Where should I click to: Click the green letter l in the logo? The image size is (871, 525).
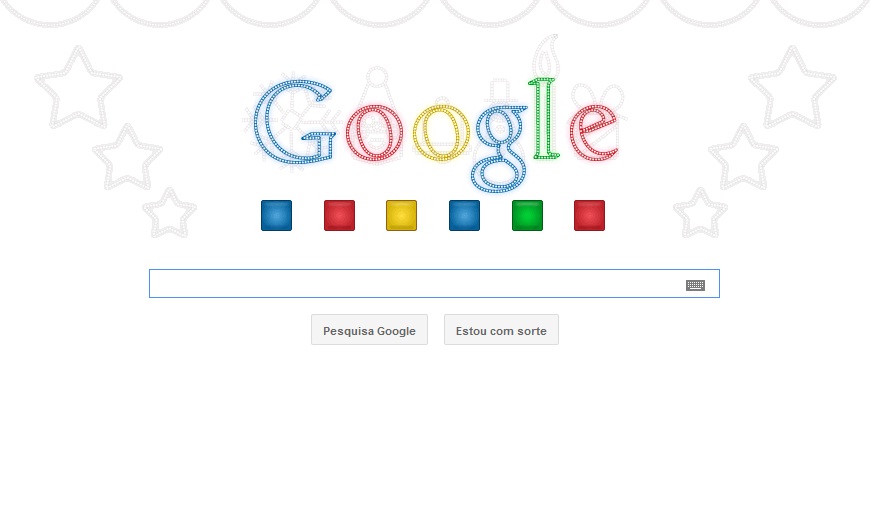pos(544,118)
